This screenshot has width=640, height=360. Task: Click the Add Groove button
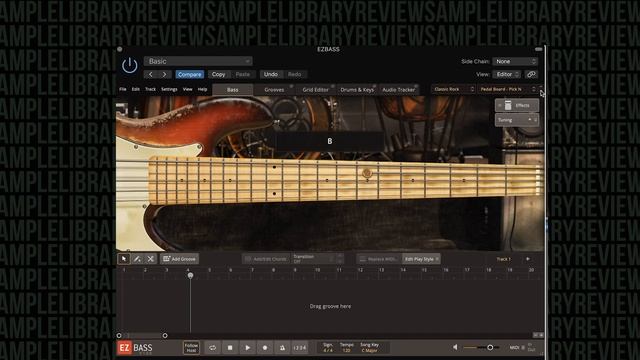[x=180, y=259]
